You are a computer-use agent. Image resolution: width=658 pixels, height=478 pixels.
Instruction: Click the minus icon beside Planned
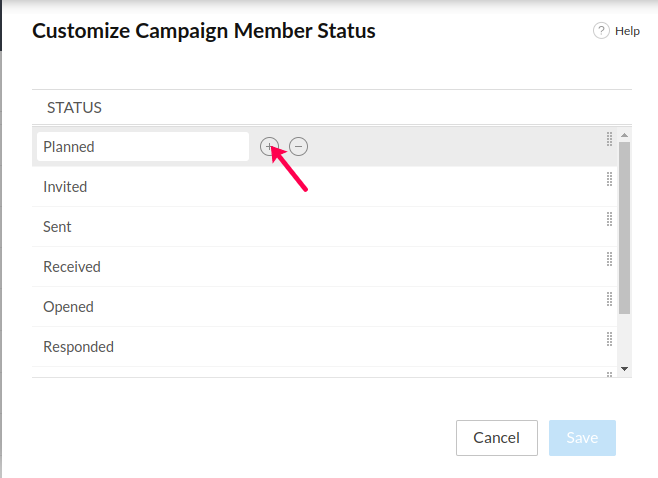tap(299, 146)
